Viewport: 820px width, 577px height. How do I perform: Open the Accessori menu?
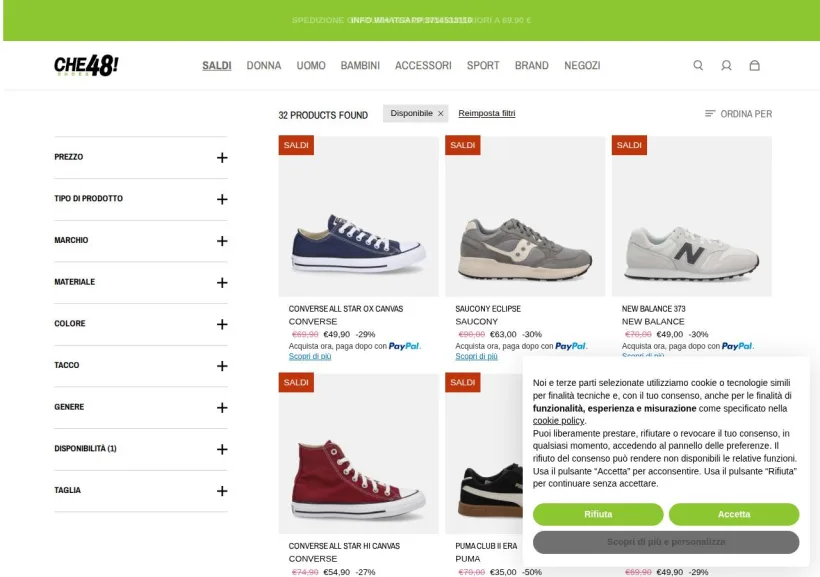click(423, 65)
